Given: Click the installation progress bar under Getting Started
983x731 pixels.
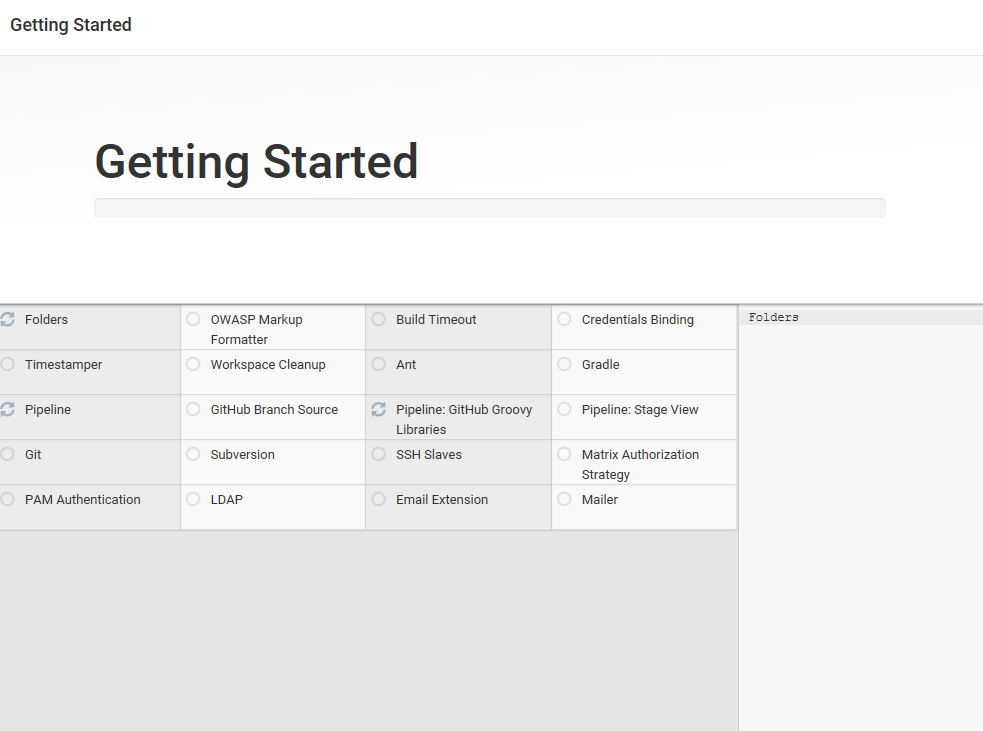Looking at the screenshot, I should [x=490, y=208].
